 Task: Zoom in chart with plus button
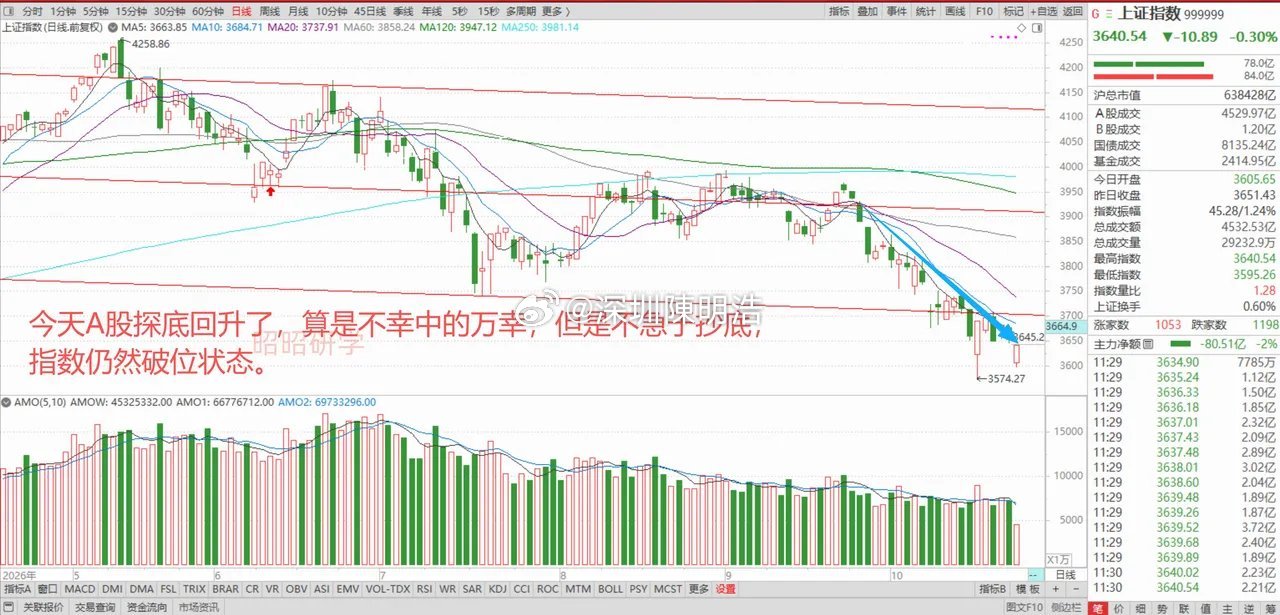pos(1056,589)
